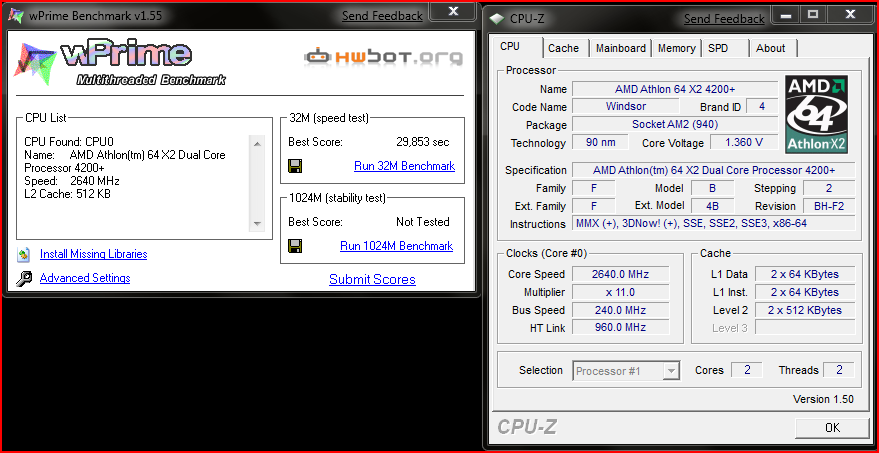Click Send Feedback in CPU-Z window
Image resolution: width=879 pixels, height=453 pixels.
(x=724, y=19)
